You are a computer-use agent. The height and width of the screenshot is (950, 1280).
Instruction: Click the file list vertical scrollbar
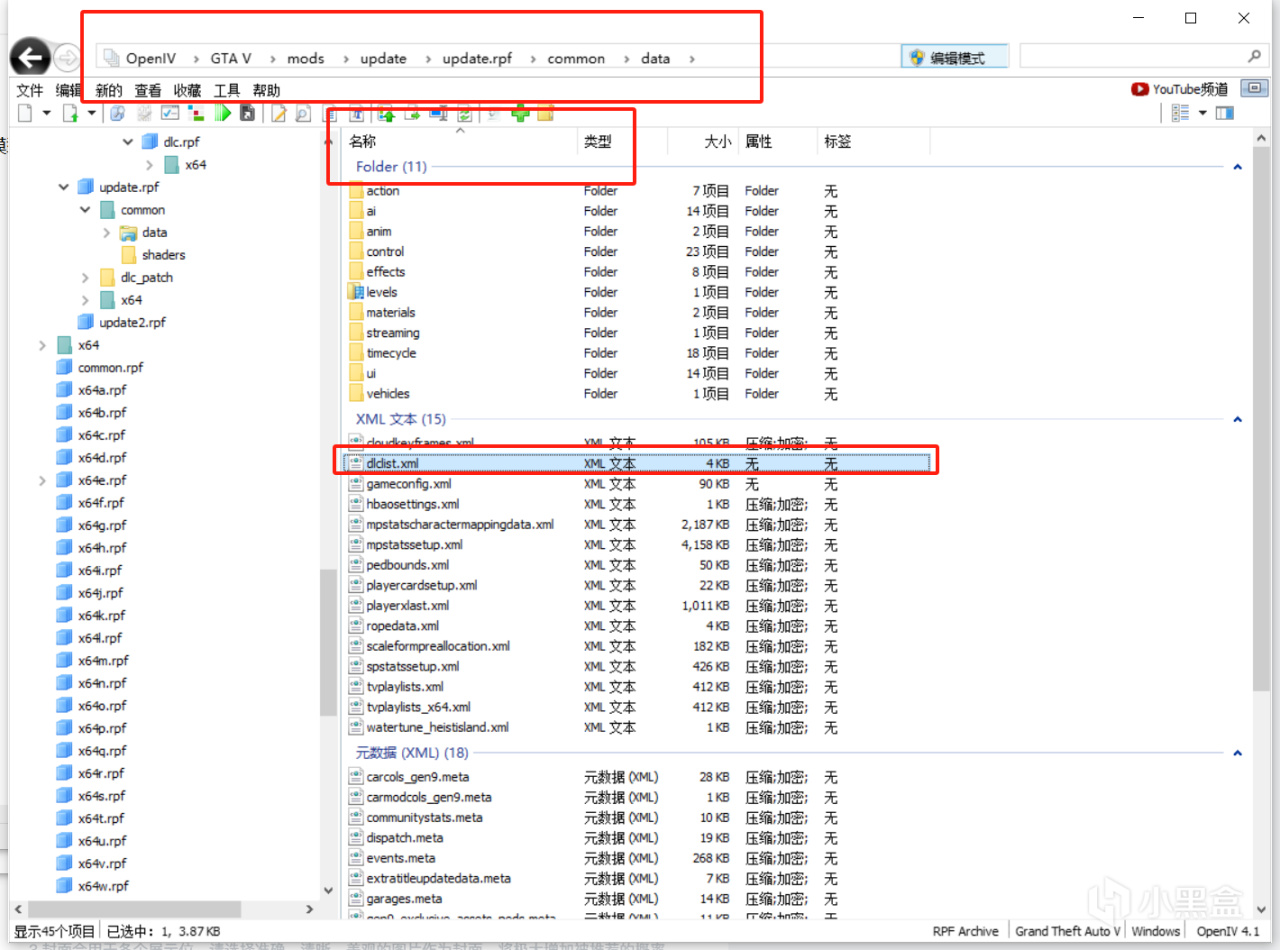(x=1261, y=420)
